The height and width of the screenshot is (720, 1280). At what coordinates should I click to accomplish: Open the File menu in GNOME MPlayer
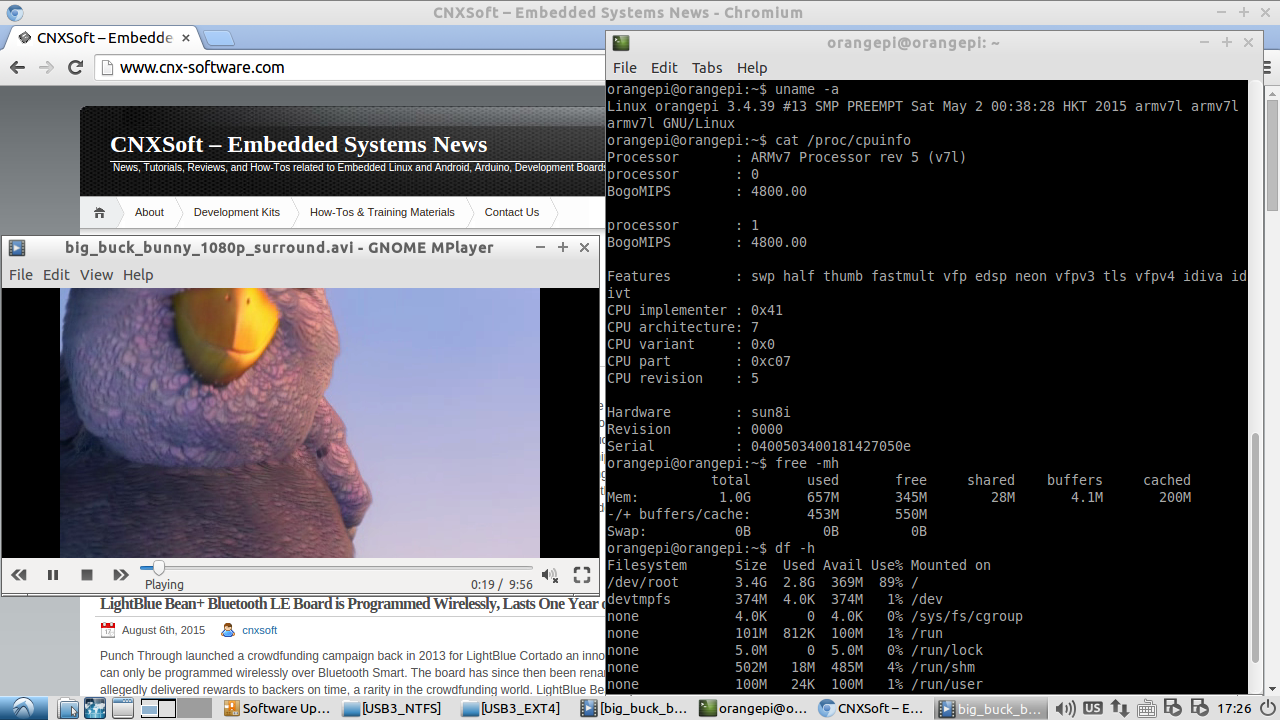point(21,275)
